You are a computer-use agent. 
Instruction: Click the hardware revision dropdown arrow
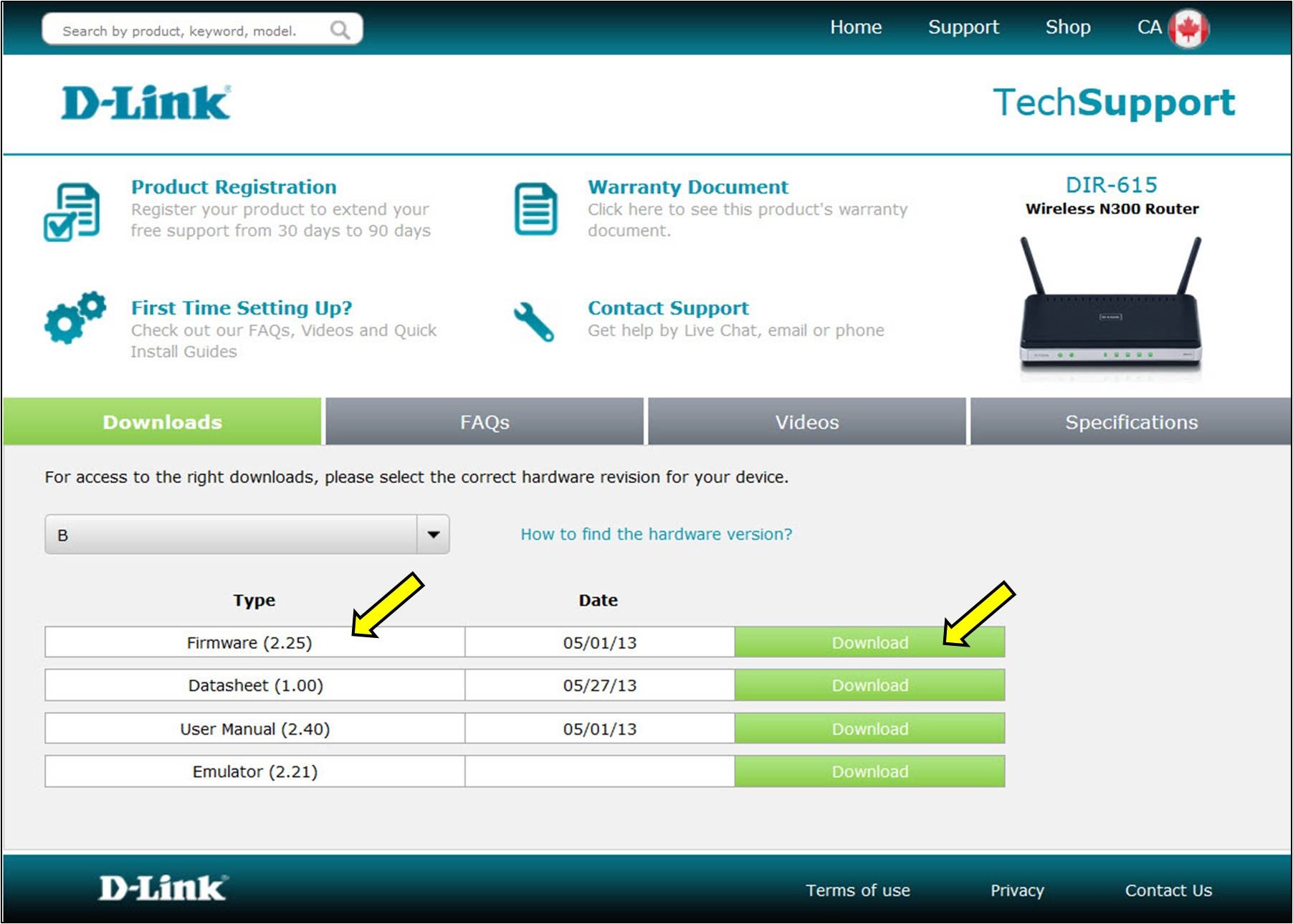click(x=434, y=534)
